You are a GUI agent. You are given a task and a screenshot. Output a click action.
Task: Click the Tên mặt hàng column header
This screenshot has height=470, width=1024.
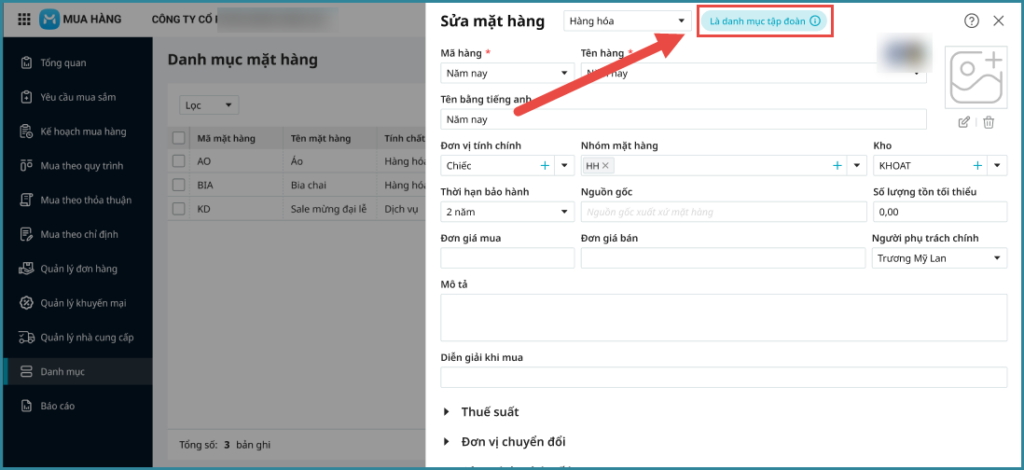(x=321, y=138)
